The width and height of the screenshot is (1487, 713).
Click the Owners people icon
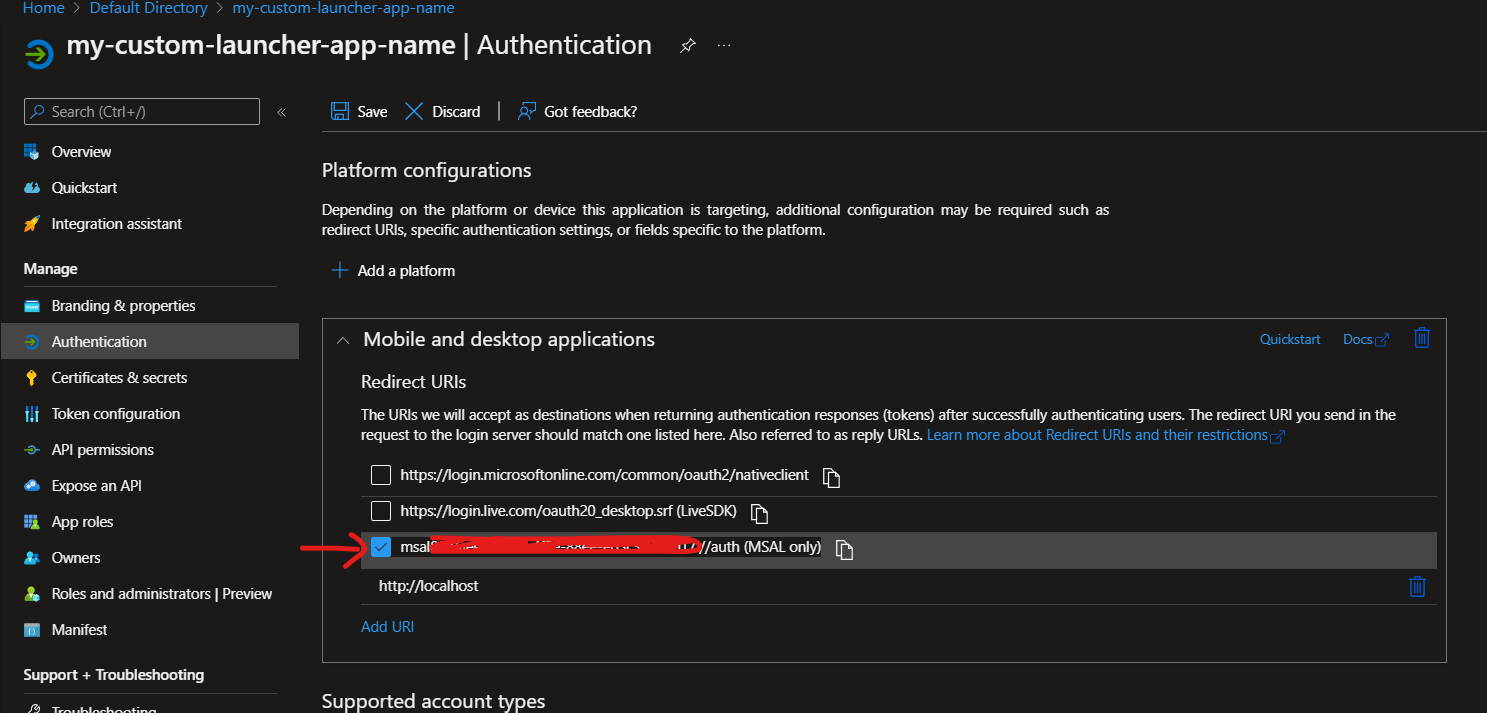pos(32,558)
